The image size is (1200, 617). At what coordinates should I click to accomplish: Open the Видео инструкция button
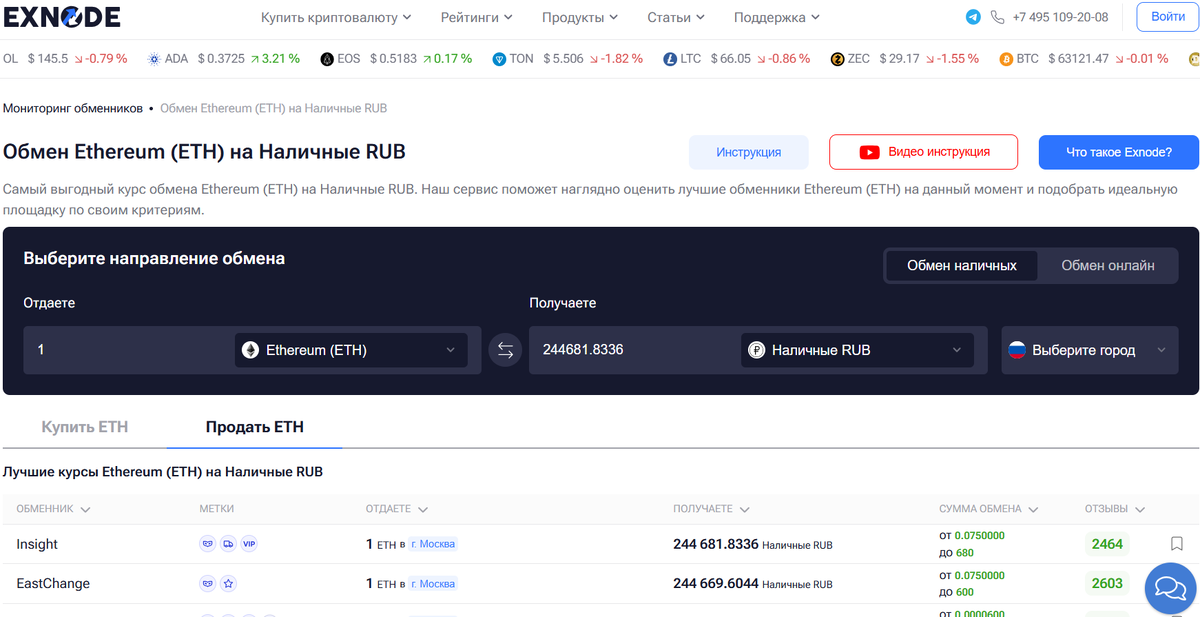pos(924,152)
